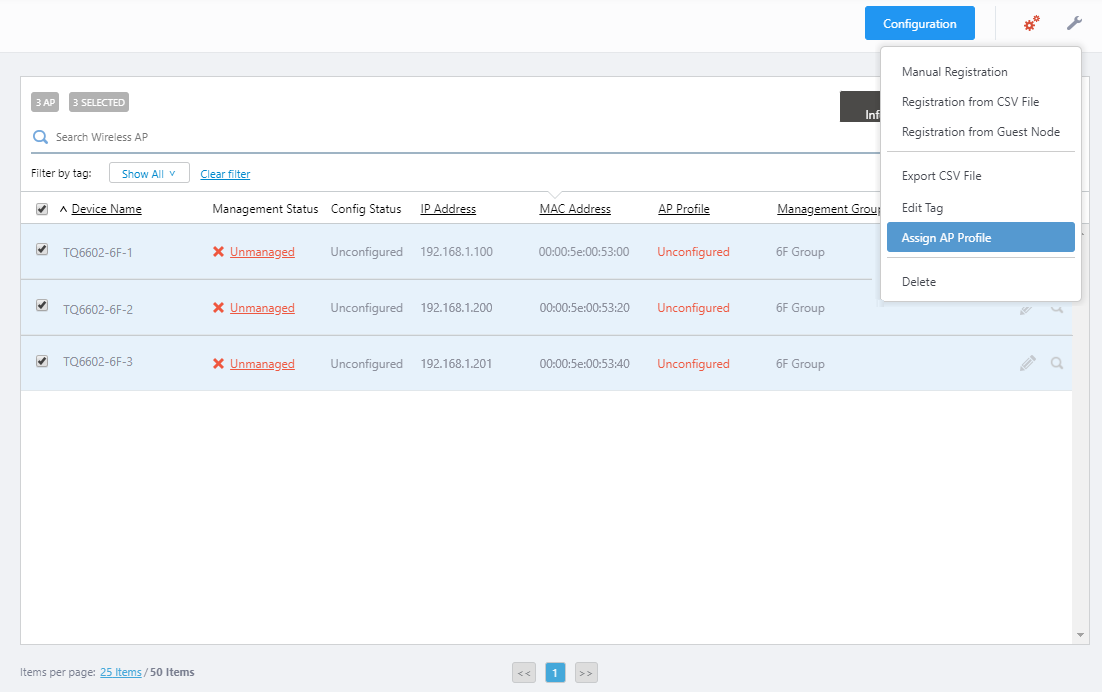Click the red X status icon for TQ6602-6F-2
This screenshot has width=1102, height=692.
[x=219, y=308]
